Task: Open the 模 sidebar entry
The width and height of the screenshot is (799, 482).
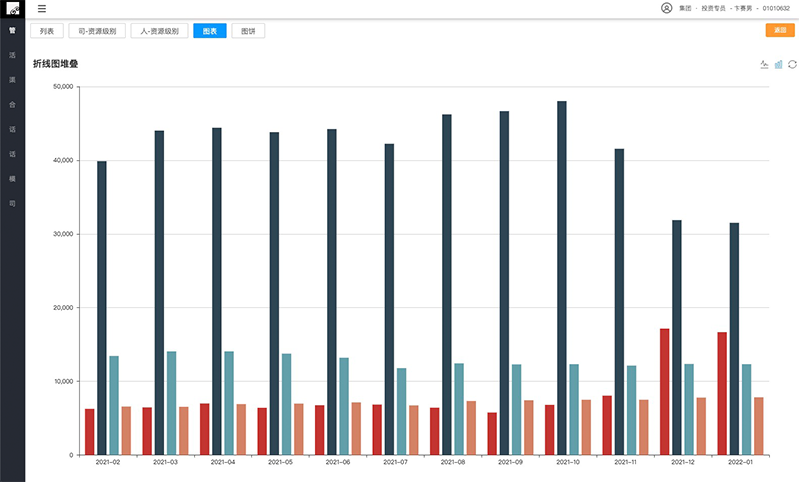Action: 12,178
